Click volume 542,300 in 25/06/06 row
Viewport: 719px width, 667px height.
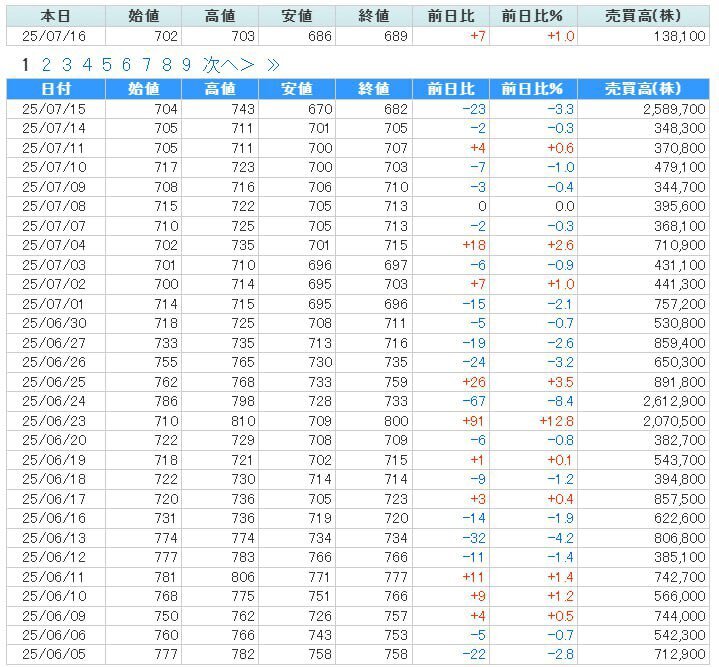pyautogui.click(x=680, y=635)
